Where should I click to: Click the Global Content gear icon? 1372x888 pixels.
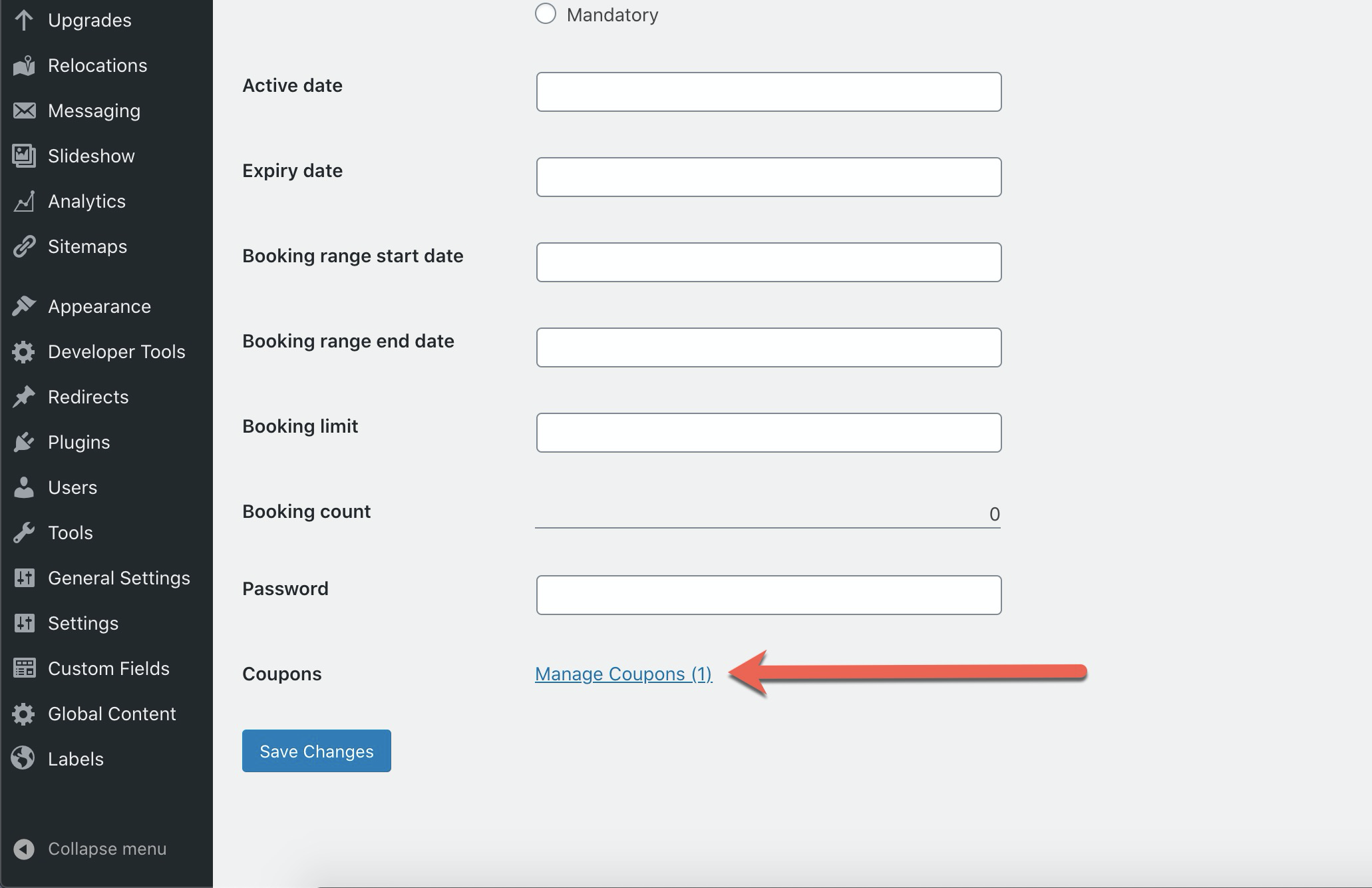[24, 714]
